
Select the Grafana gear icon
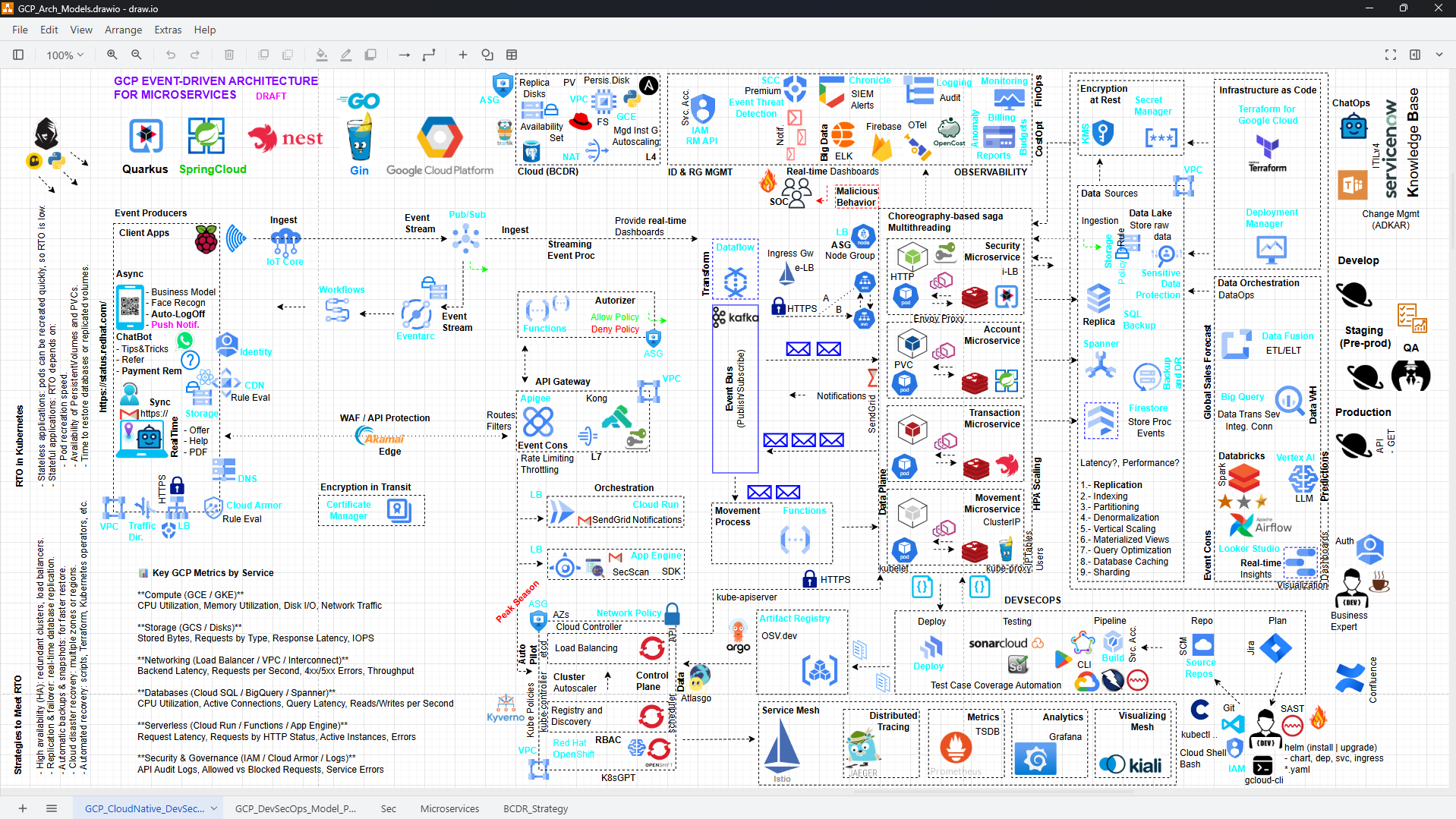coord(1036,759)
